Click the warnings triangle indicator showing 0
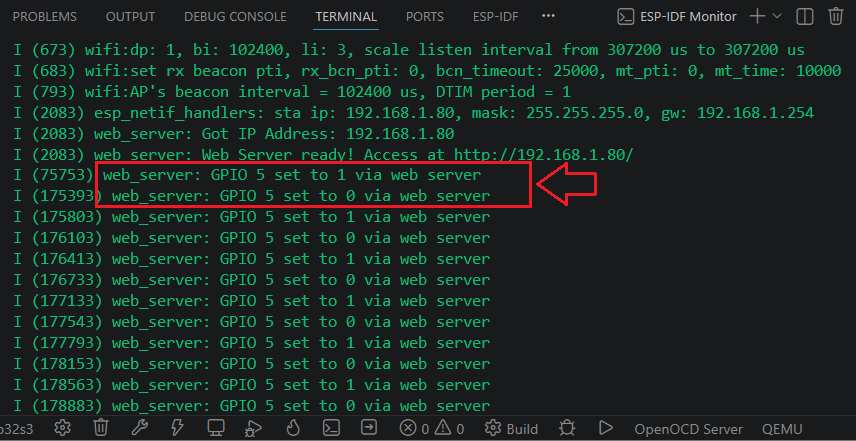856x441 pixels. (449, 428)
